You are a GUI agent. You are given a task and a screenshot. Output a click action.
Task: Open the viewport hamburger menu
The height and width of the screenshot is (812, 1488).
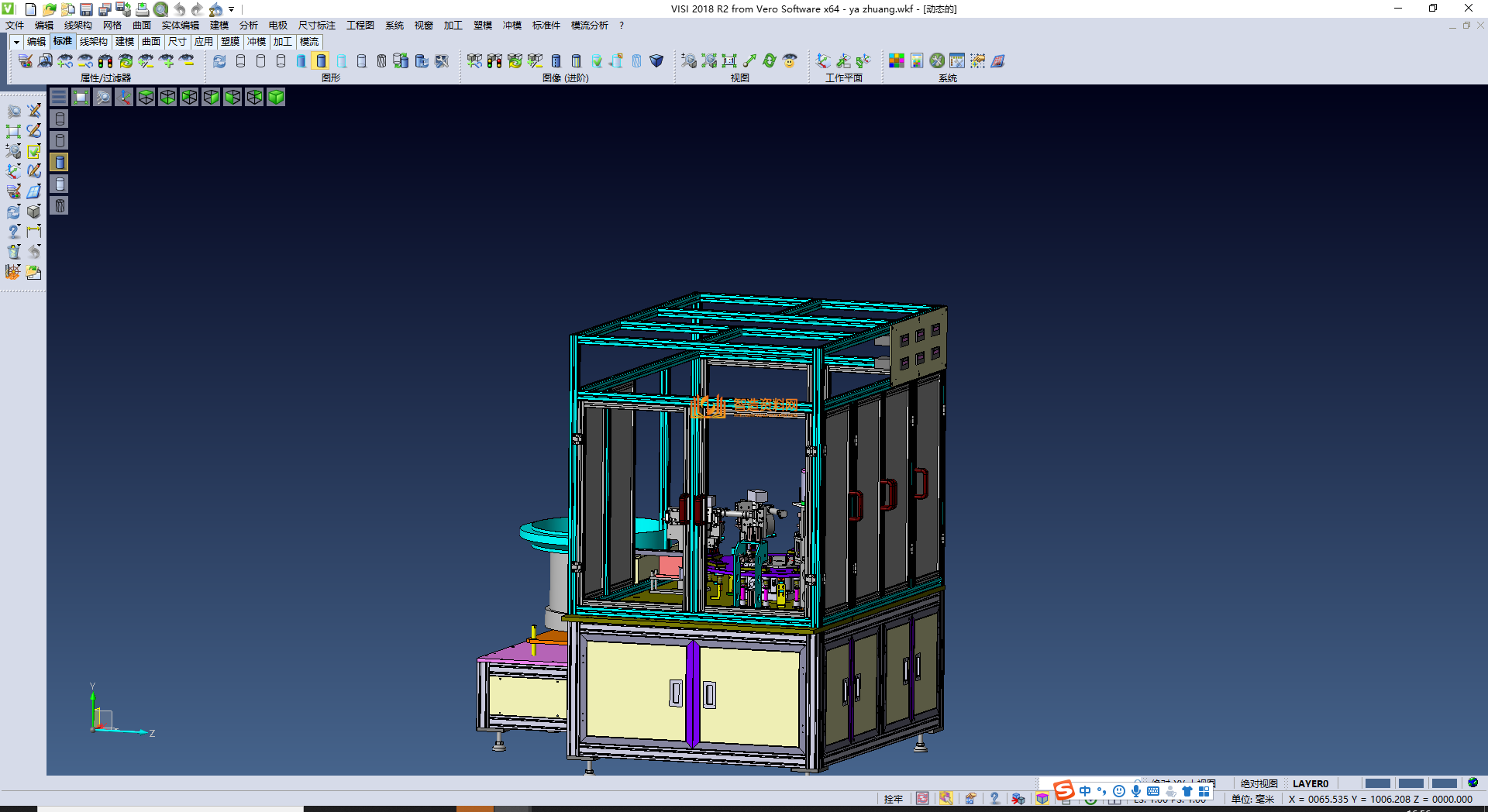pyautogui.click(x=59, y=97)
